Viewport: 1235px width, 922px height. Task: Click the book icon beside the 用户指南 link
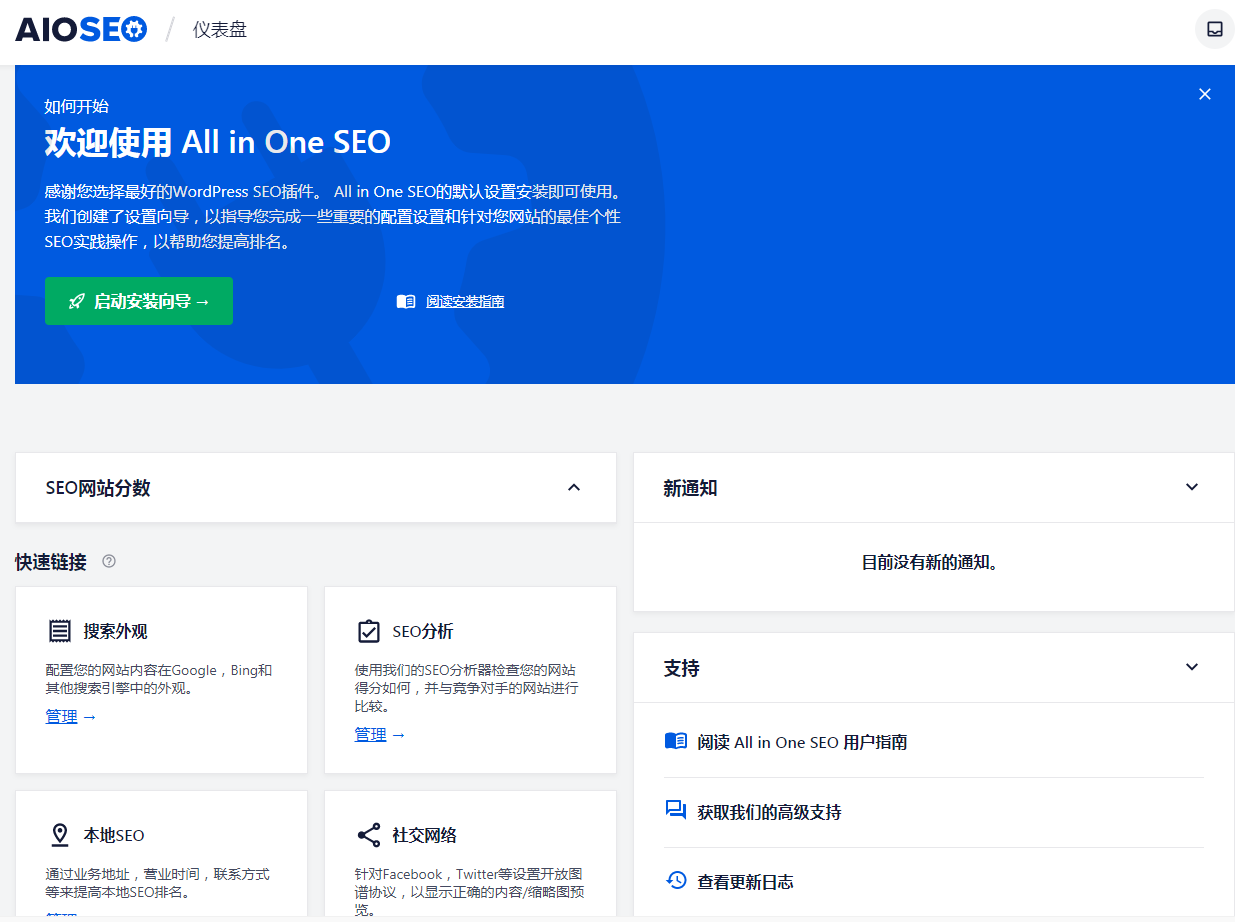(x=675, y=741)
